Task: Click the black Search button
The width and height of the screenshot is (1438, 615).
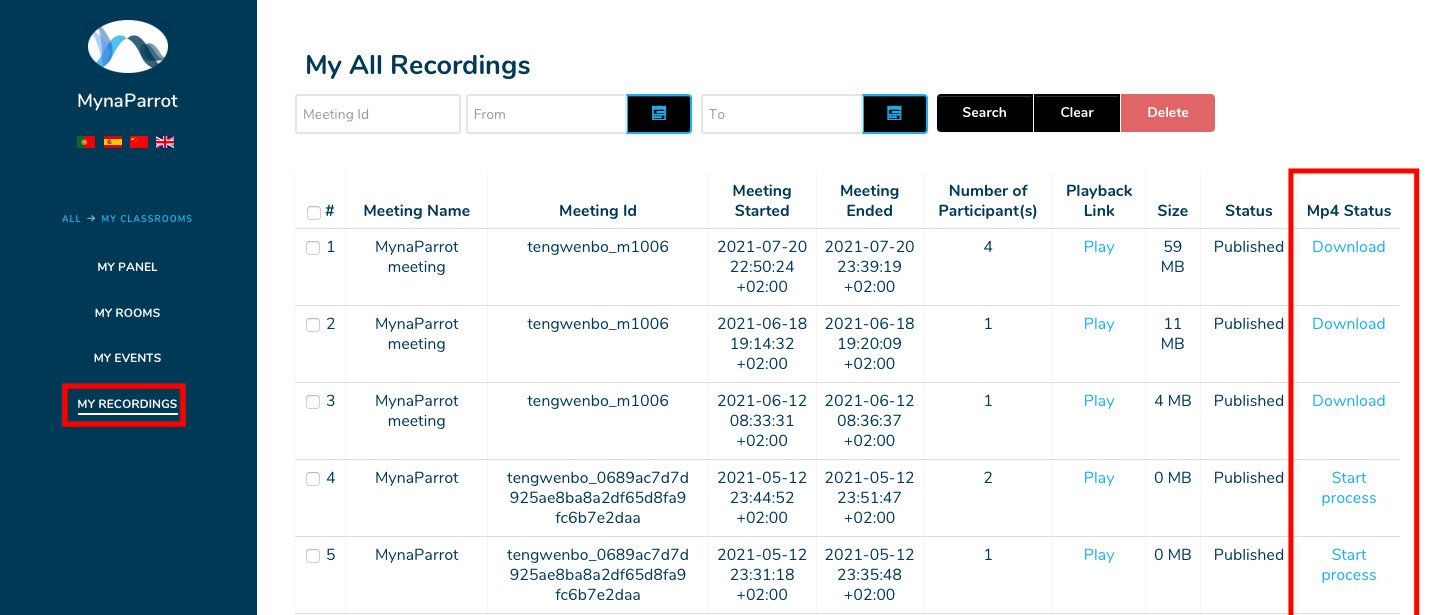Action: (984, 113)
